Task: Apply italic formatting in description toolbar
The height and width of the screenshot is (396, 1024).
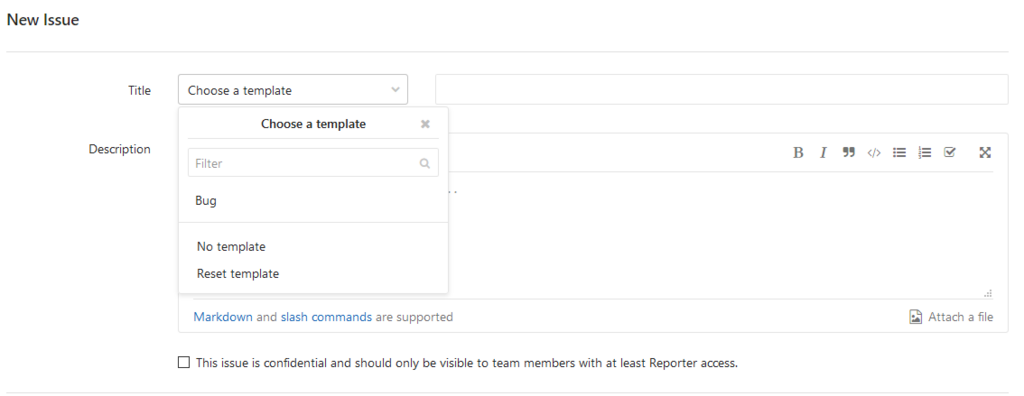Action: click(824, 153)
